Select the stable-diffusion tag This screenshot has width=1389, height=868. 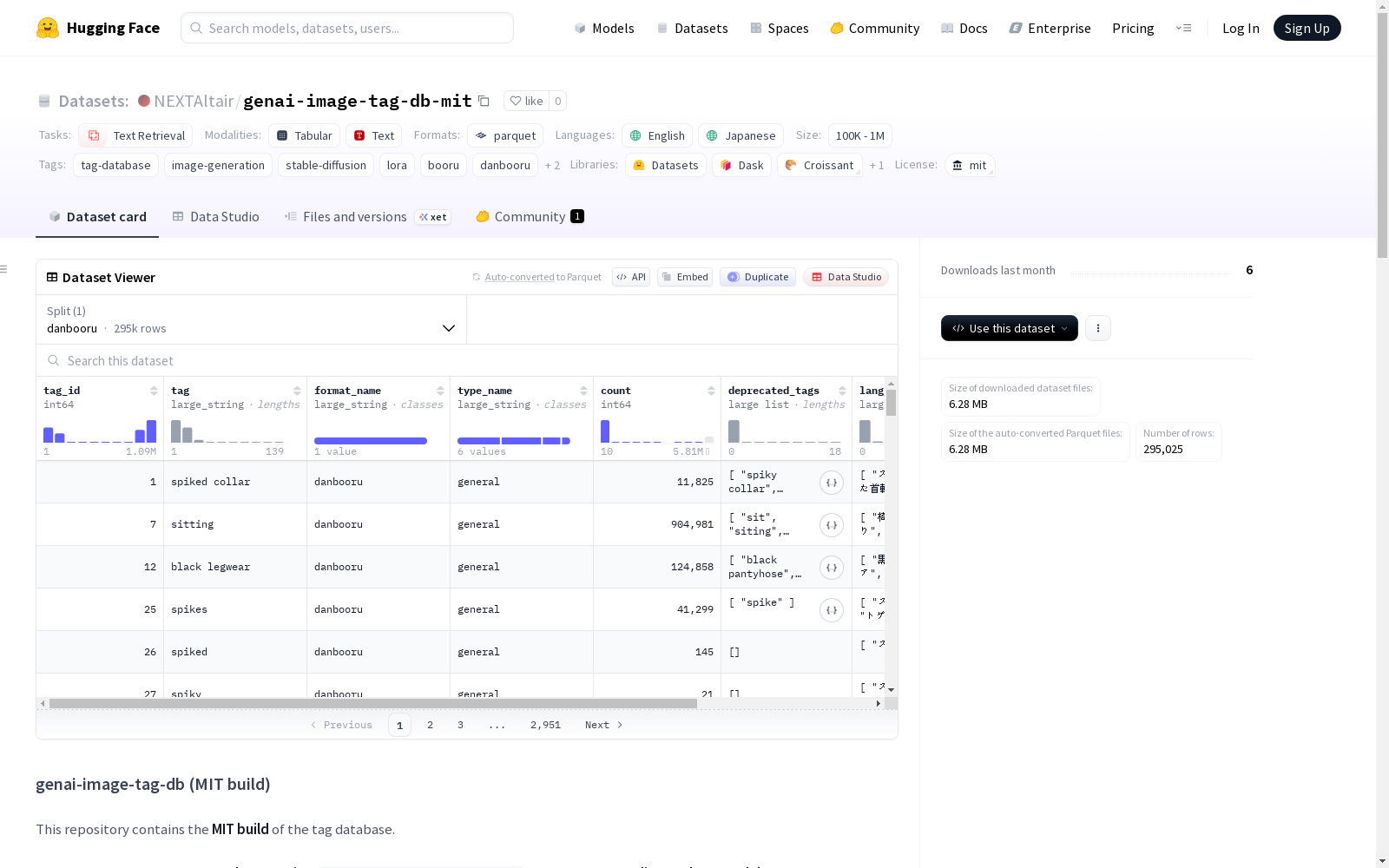pyautogui.click(x=326, y=165)
